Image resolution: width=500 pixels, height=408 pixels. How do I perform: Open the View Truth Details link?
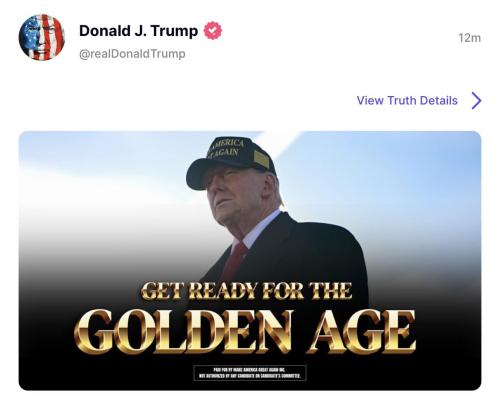pos(407,100)
